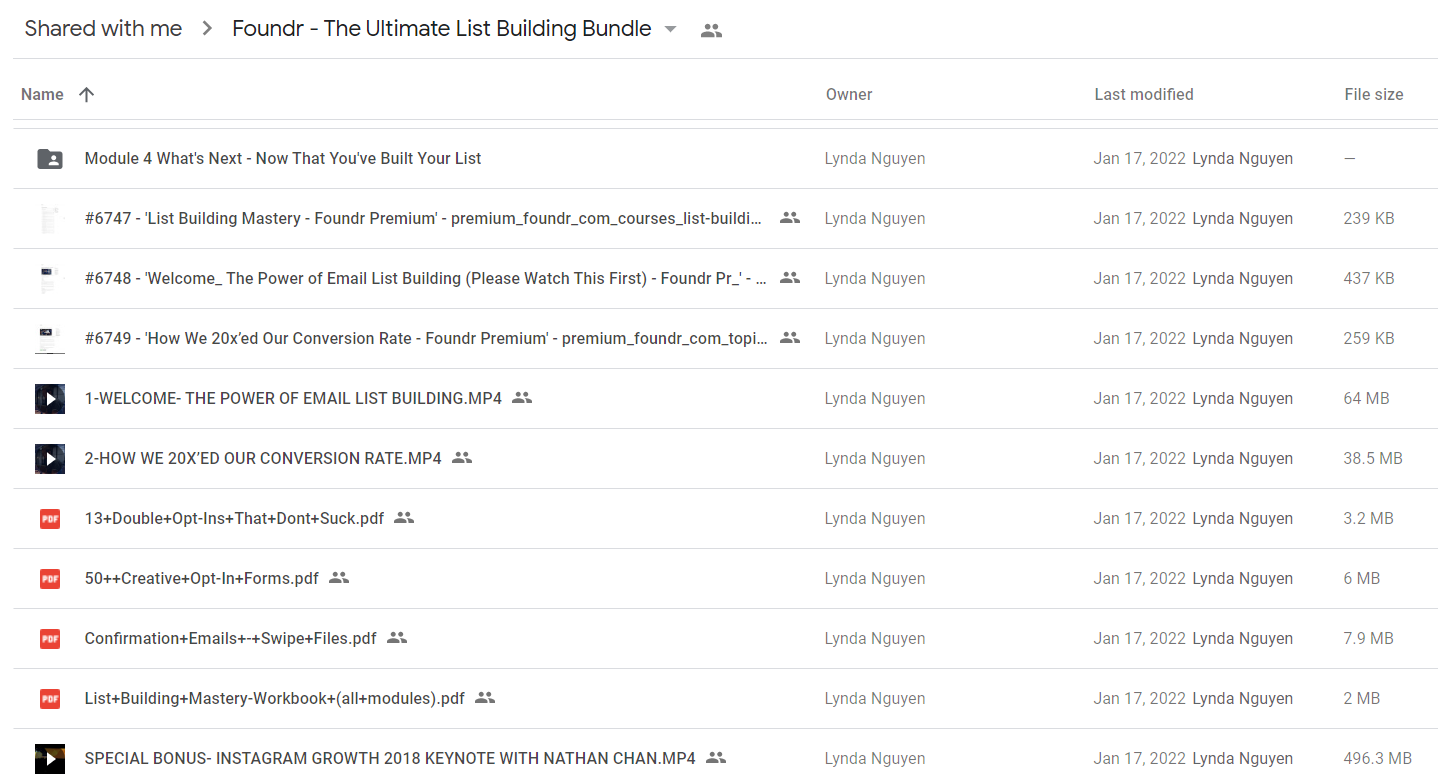Click the 496.3 MB file size
The image size is (1438, 783).
1378,758
